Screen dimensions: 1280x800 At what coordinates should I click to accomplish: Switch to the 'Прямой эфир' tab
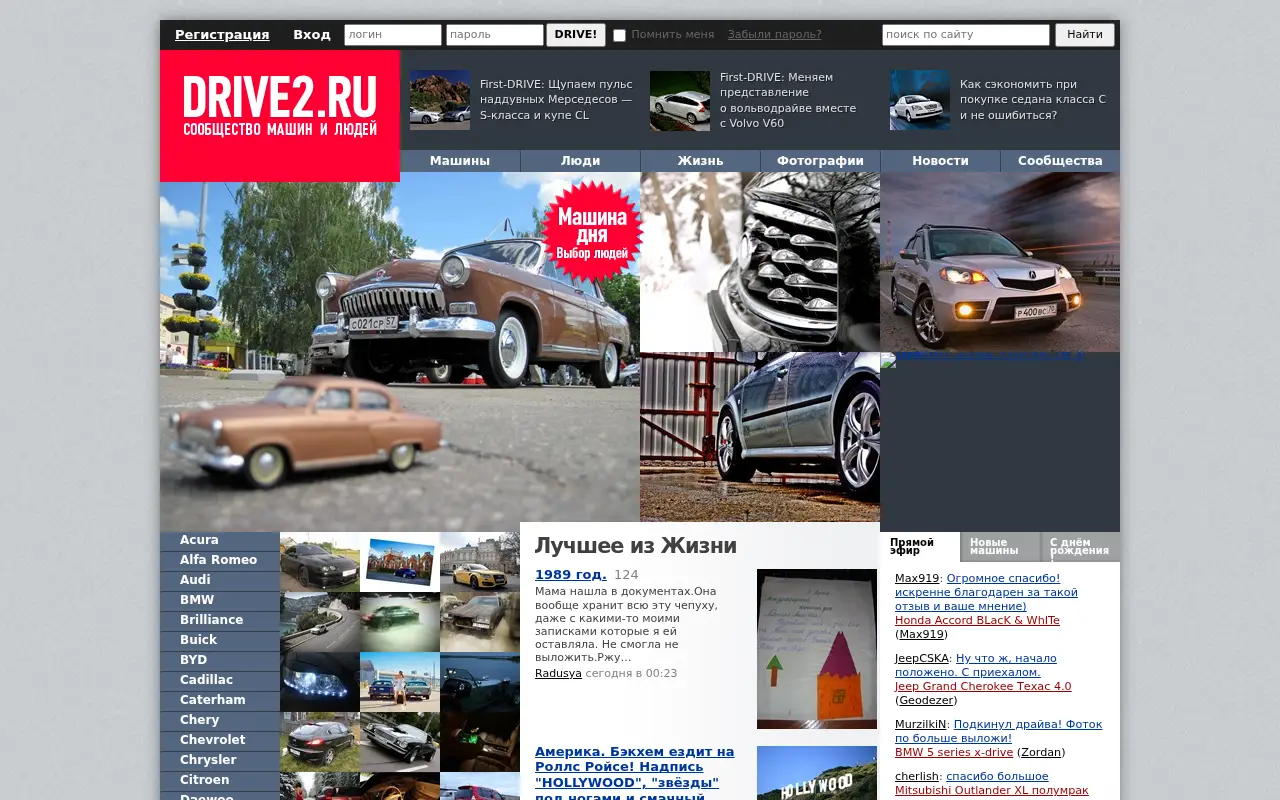[x=920, y=547]
